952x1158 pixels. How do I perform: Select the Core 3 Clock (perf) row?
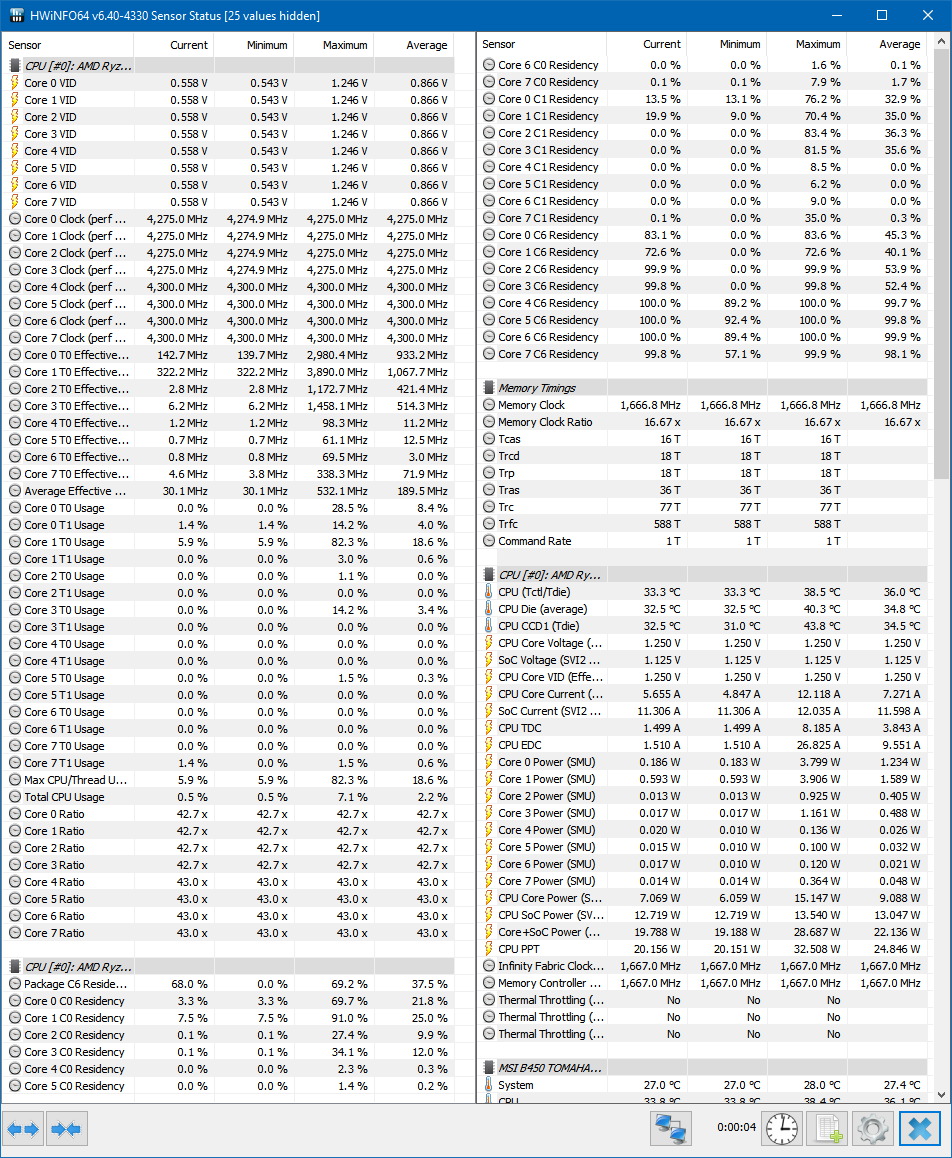click(229, 270)
